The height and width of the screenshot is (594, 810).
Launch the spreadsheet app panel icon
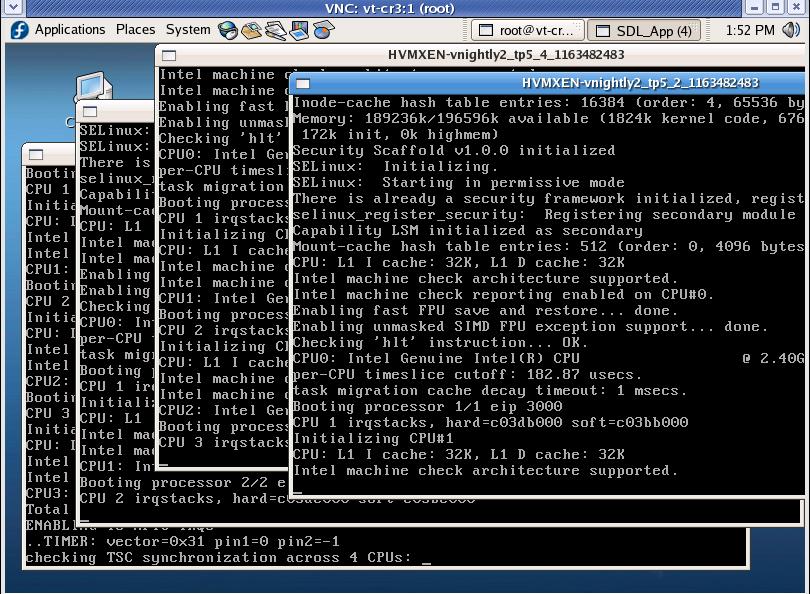pyautogui.click(x=323, y=31)
